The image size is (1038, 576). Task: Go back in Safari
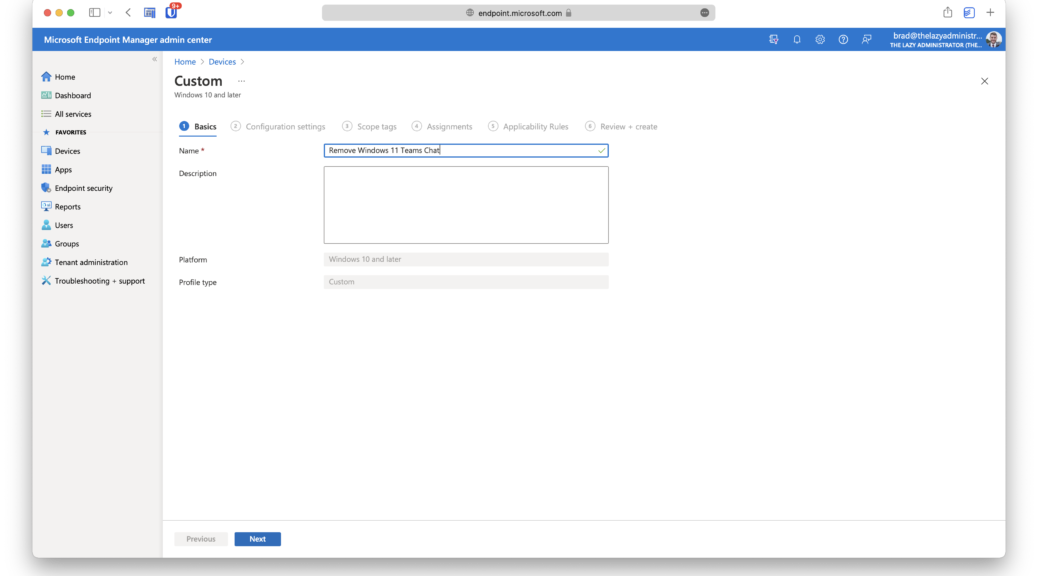click(128, 13)
